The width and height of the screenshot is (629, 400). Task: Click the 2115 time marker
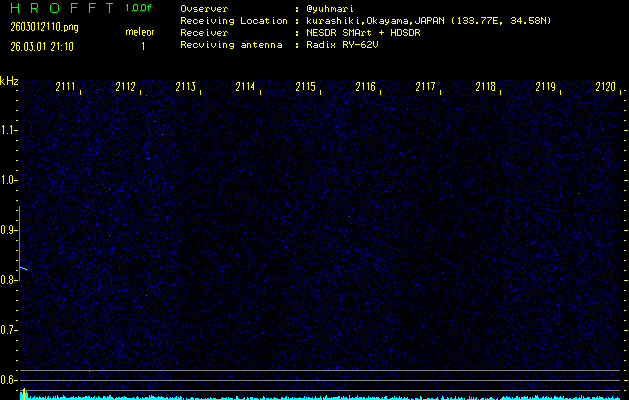tap(306, 87)
